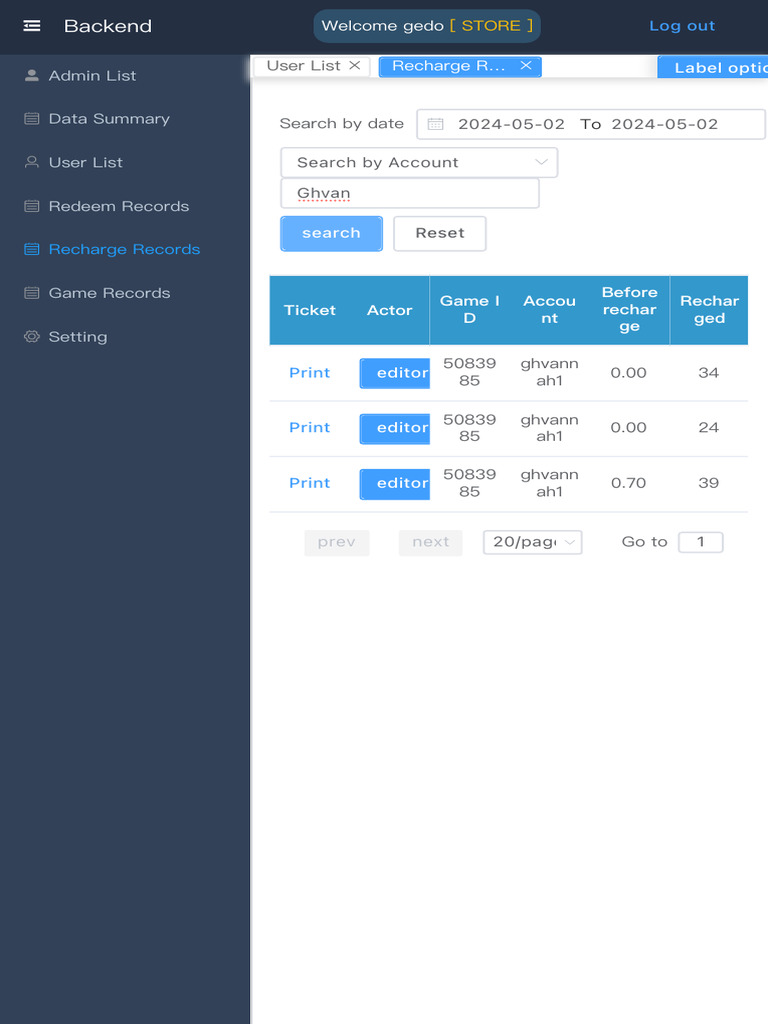Click the Before recharge value 0.70
768x1024 pixels.
(x=628, y=483)
